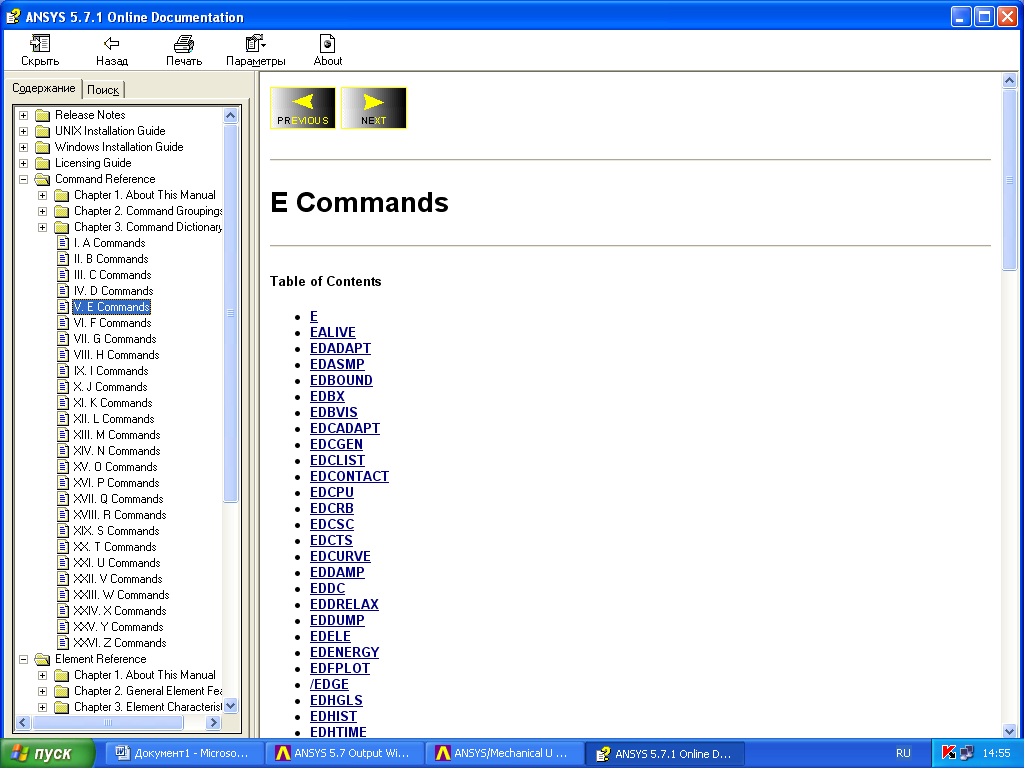Switch to the Содержание (Contents) tab

[44, 88]
